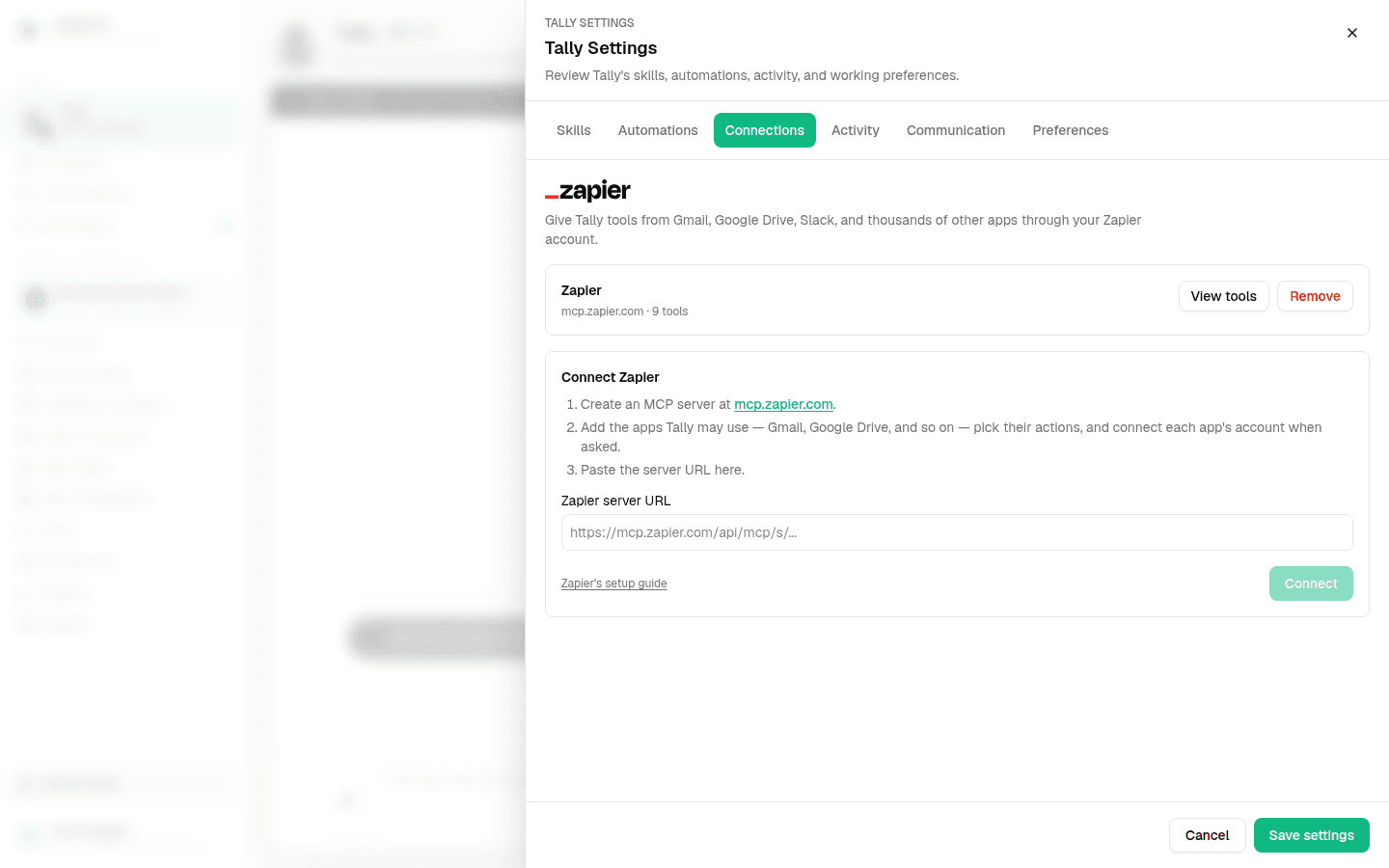Click the 'mcp.zapier.com · 9 tools' text
The image size is (1389, 868).
pyautogui.click(x=625, y=312)
